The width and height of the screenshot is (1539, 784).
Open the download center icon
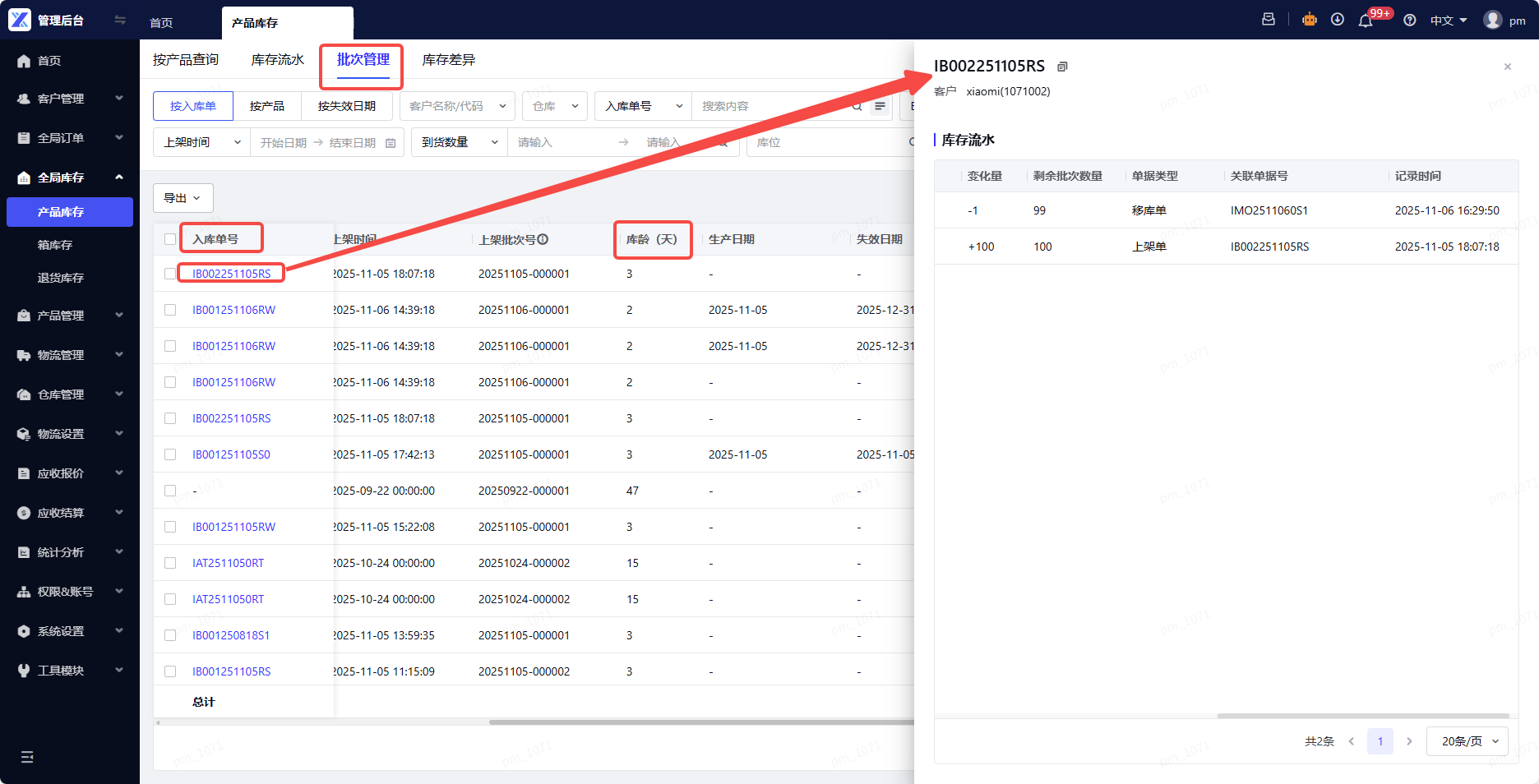coord(1338,20)
